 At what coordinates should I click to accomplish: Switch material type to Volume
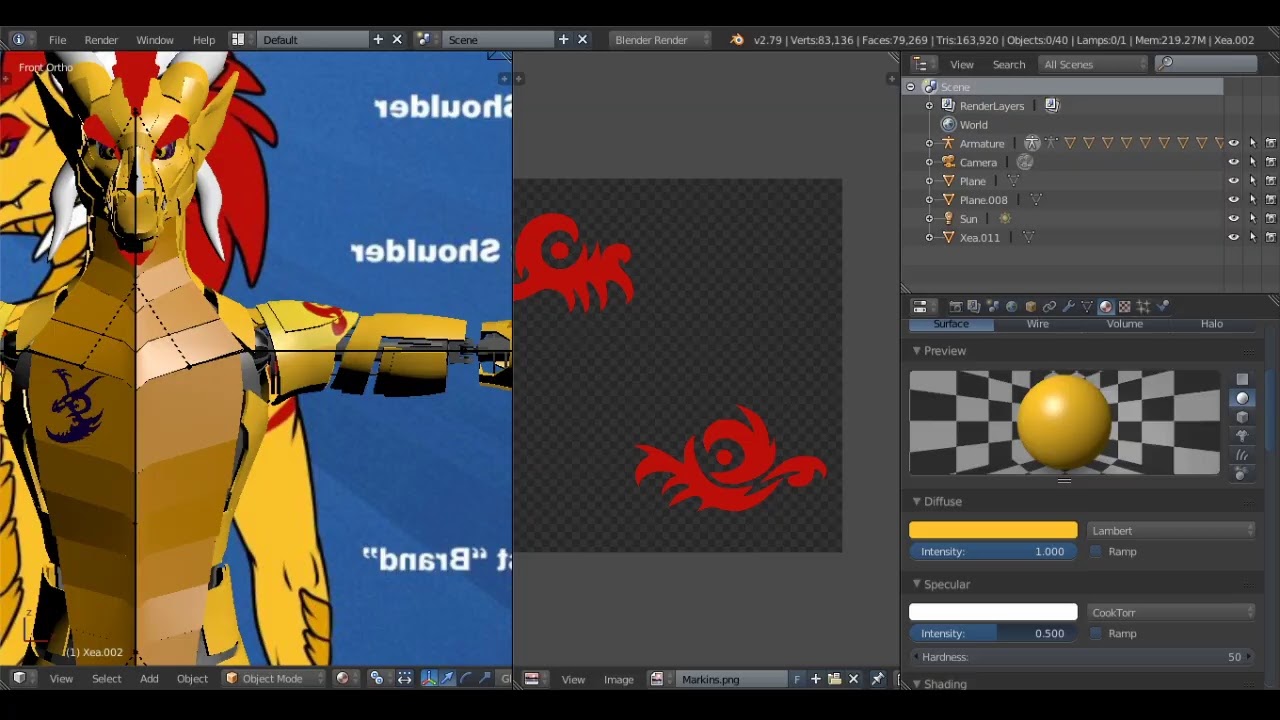tap(1125, 324)
